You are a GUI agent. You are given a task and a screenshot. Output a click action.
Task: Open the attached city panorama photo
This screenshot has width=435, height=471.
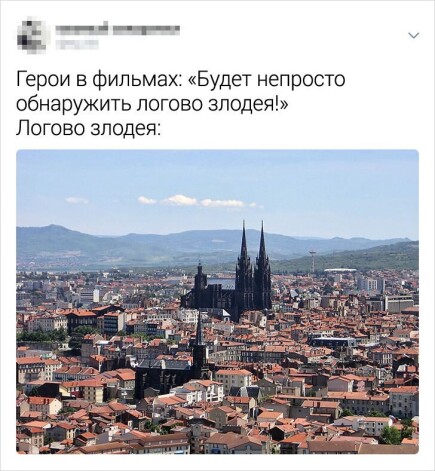217,302
